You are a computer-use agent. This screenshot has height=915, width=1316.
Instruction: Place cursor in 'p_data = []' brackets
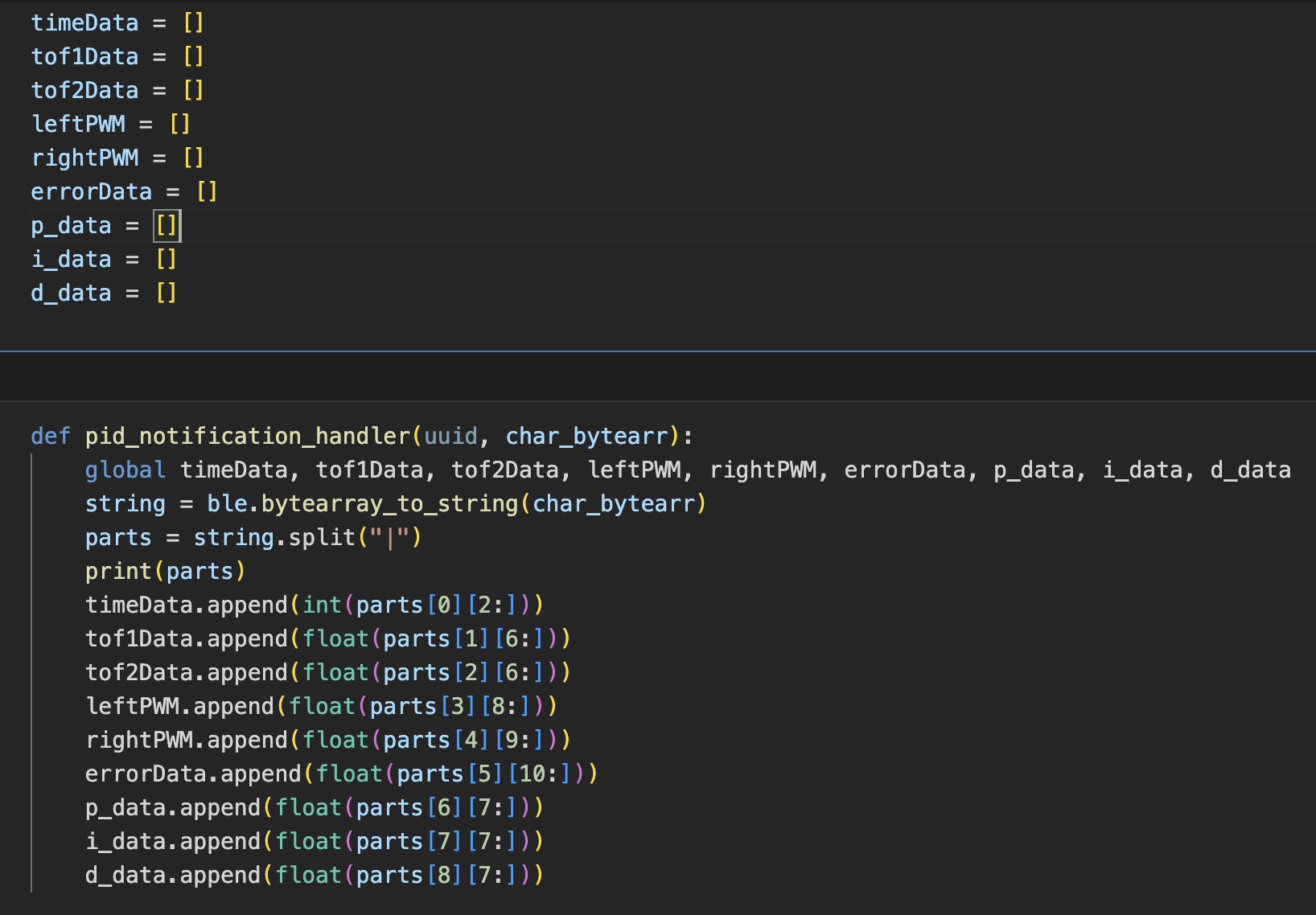167,225
